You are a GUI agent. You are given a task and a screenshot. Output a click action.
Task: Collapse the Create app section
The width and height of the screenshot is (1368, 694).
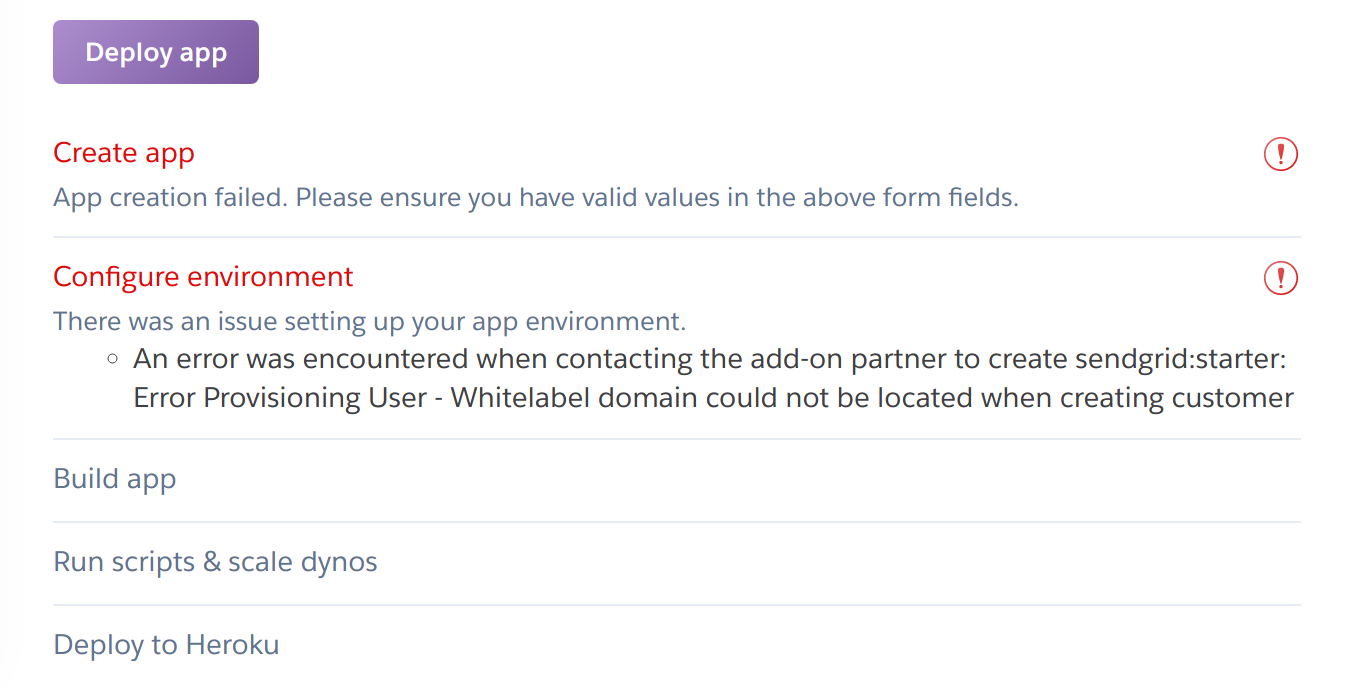pyautogui.click(x=123, y=153)
